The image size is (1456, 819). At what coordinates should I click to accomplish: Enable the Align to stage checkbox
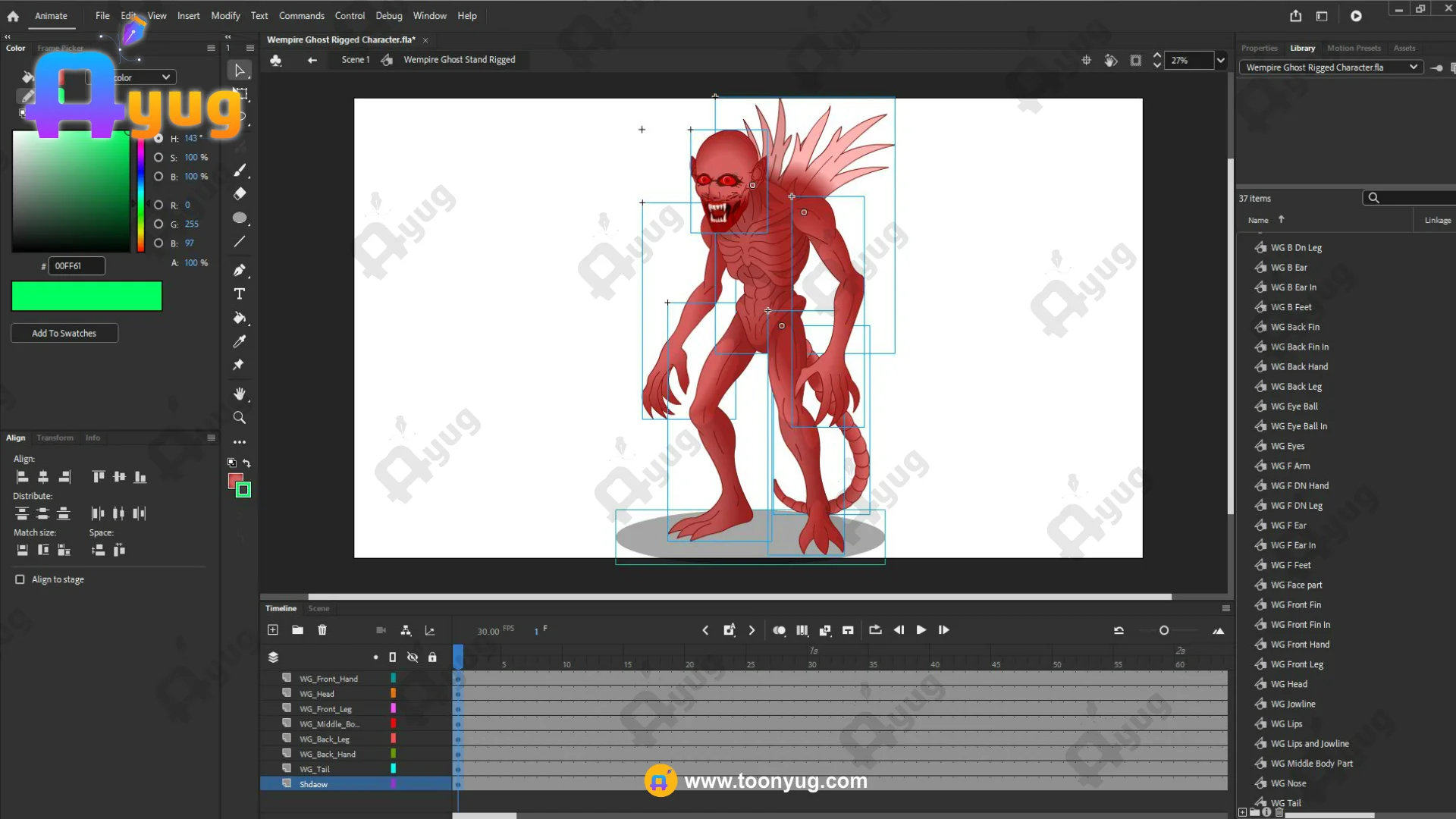[x=20, y=579]
